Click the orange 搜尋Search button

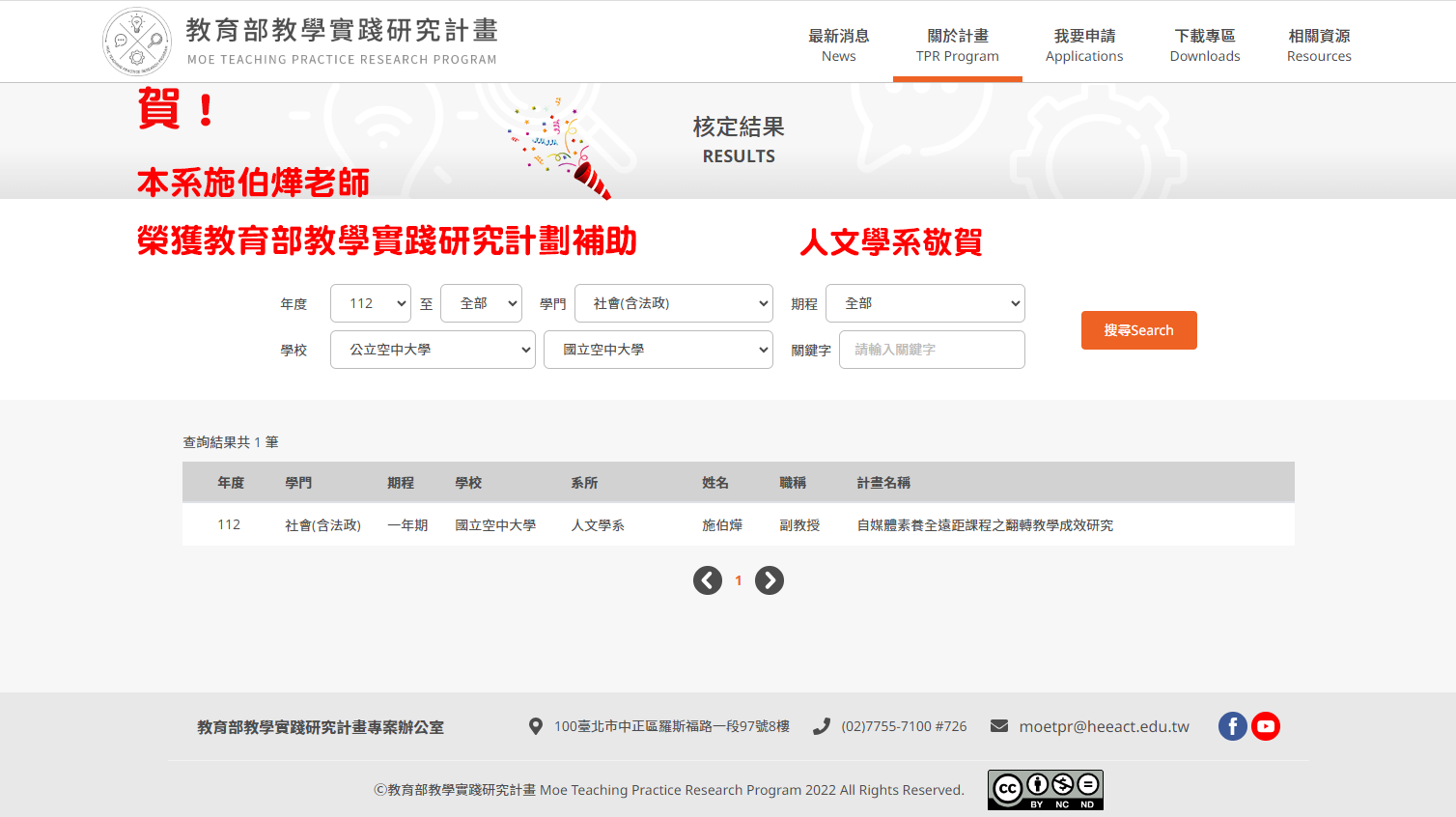point(1139,330)
